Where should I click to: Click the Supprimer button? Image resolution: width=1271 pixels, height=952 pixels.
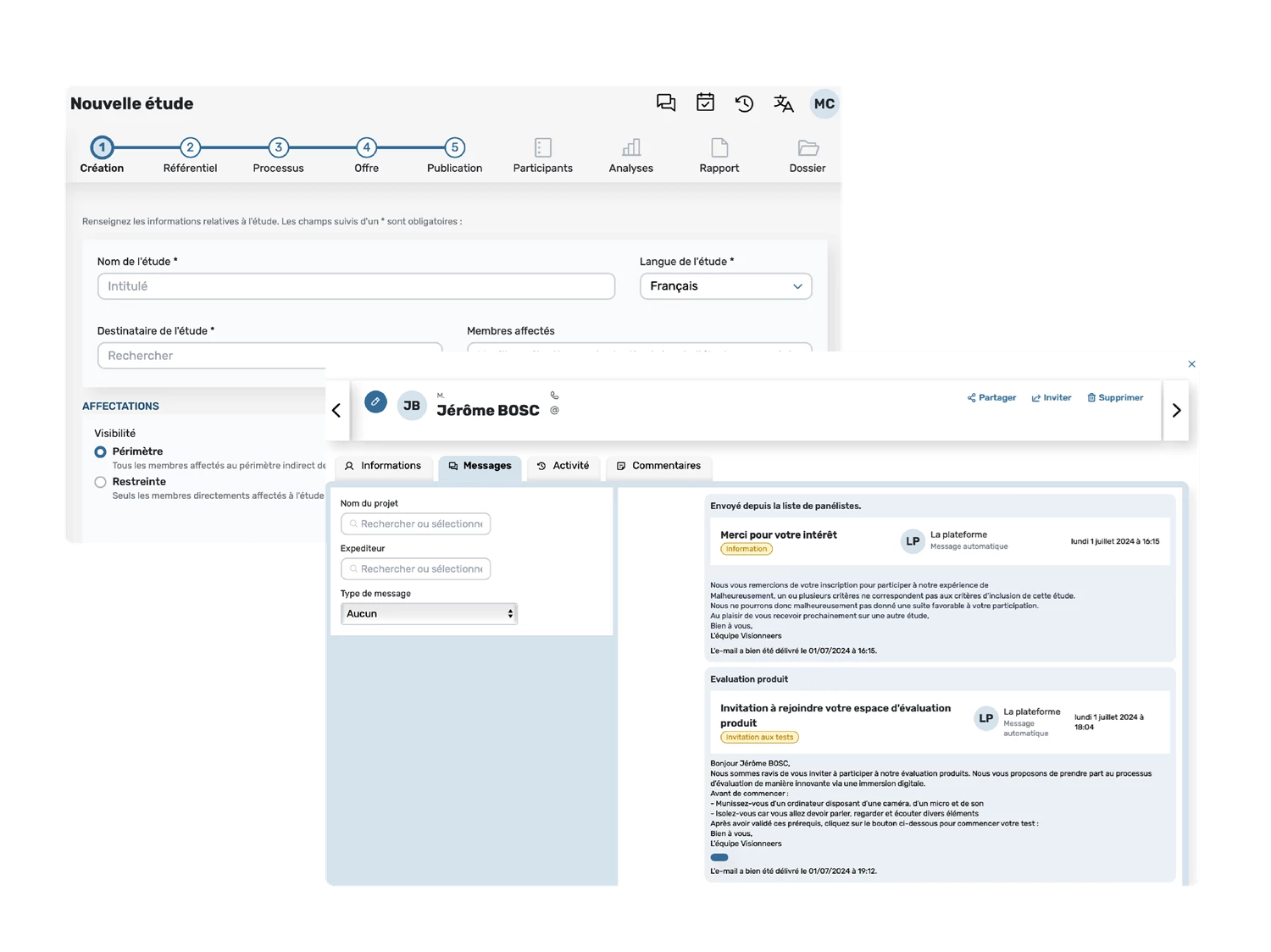1115,398
